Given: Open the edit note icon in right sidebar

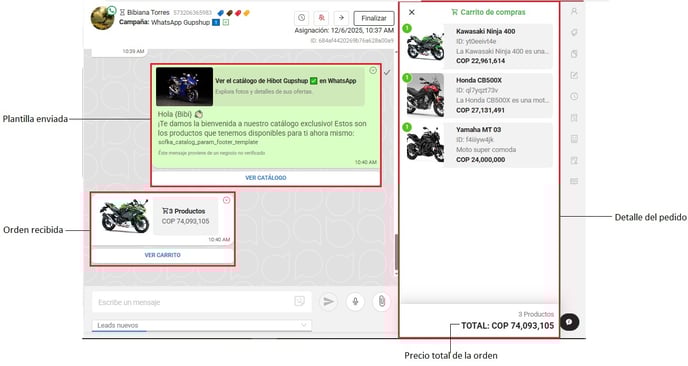Looking at the screenshot, I should coord(574,75).
